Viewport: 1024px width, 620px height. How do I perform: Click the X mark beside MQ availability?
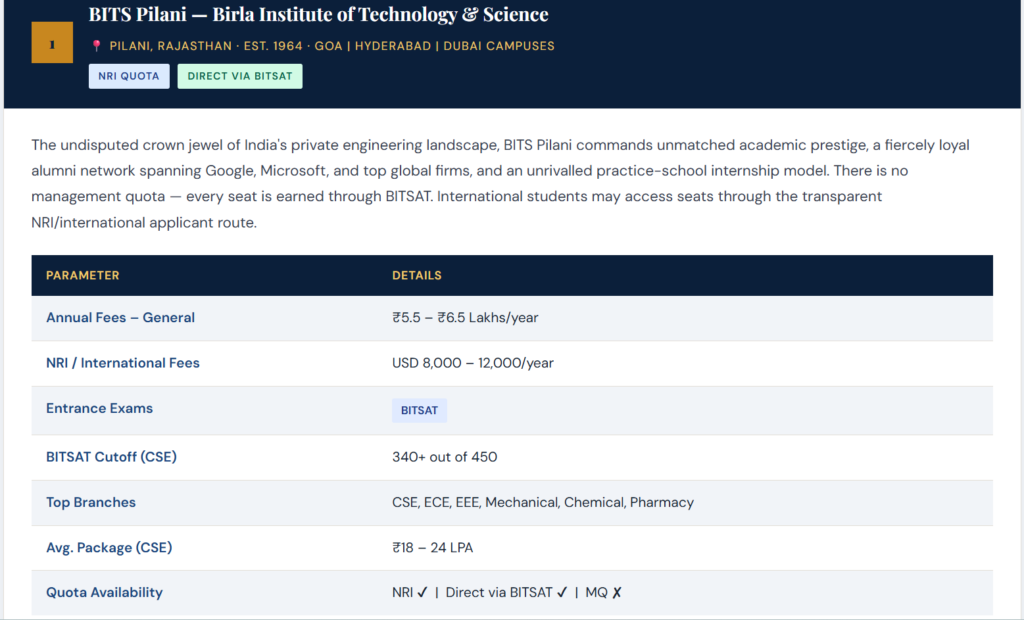[617, 592]
